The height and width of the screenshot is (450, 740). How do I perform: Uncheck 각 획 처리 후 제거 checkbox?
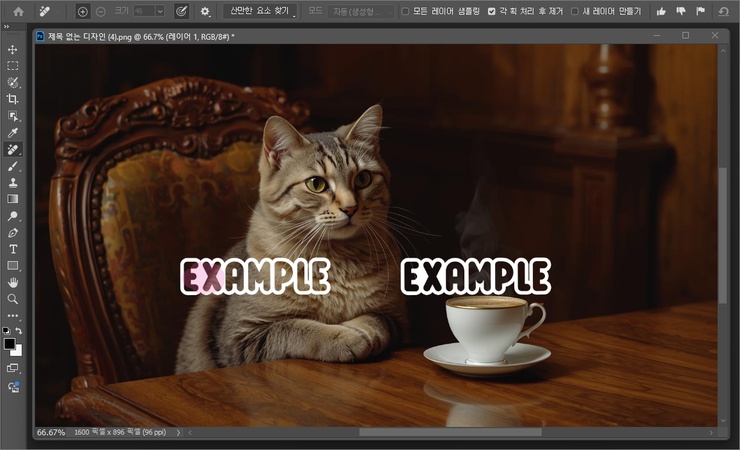click(x=491, y=11)
